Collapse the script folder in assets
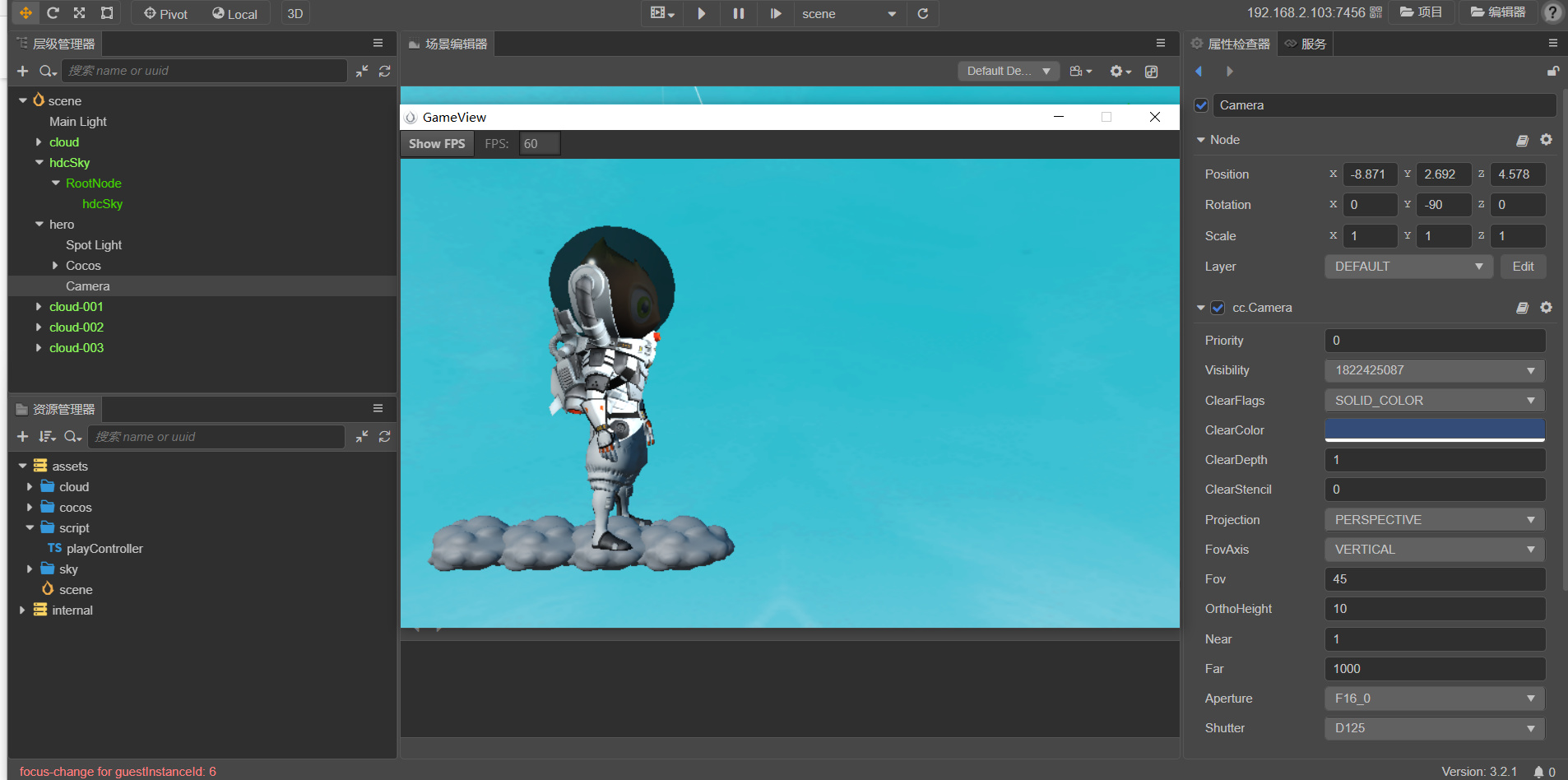The width and height of the screenshot is (1568, 780). point(30,528)
